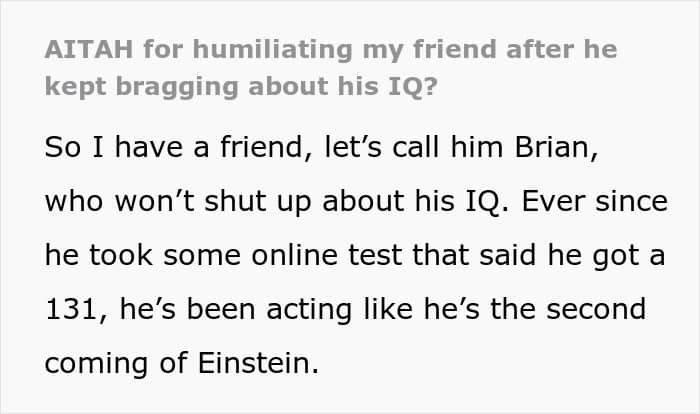Click the word "took" in the body
The image size is (700, 414).
[119, 256]
